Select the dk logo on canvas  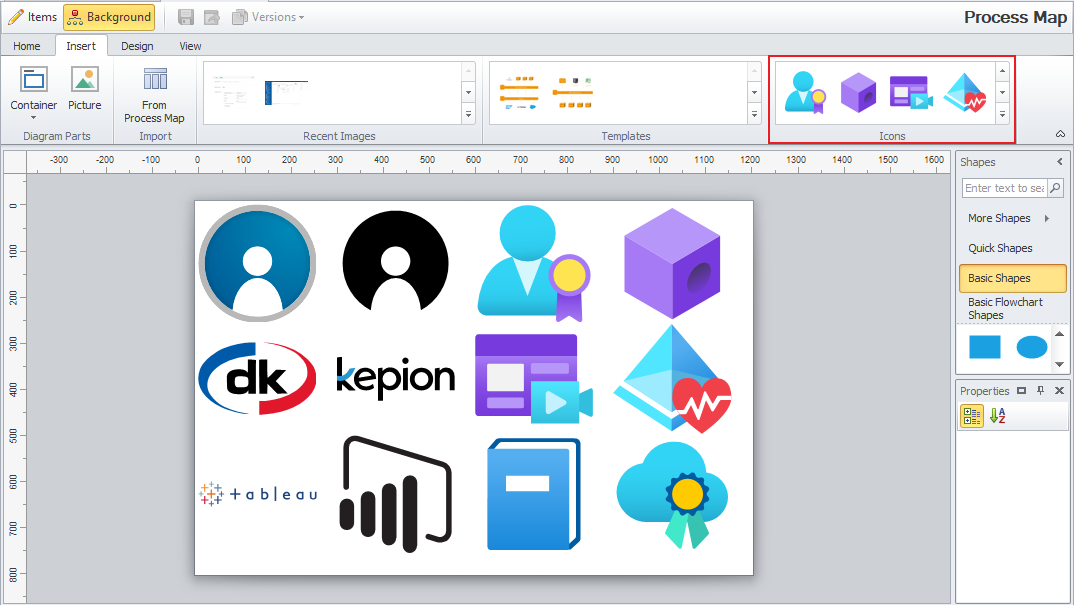pyautogui.click(x=258, y=378)
